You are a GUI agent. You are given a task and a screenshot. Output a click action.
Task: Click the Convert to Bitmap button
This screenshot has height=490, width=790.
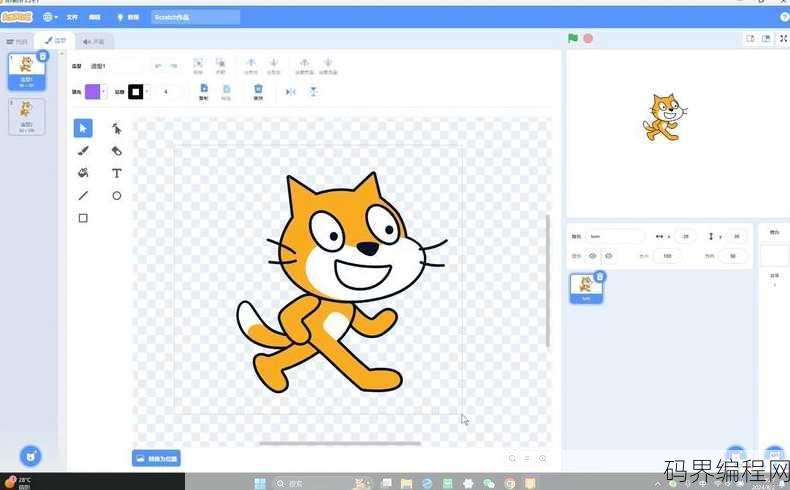(156, 458)
